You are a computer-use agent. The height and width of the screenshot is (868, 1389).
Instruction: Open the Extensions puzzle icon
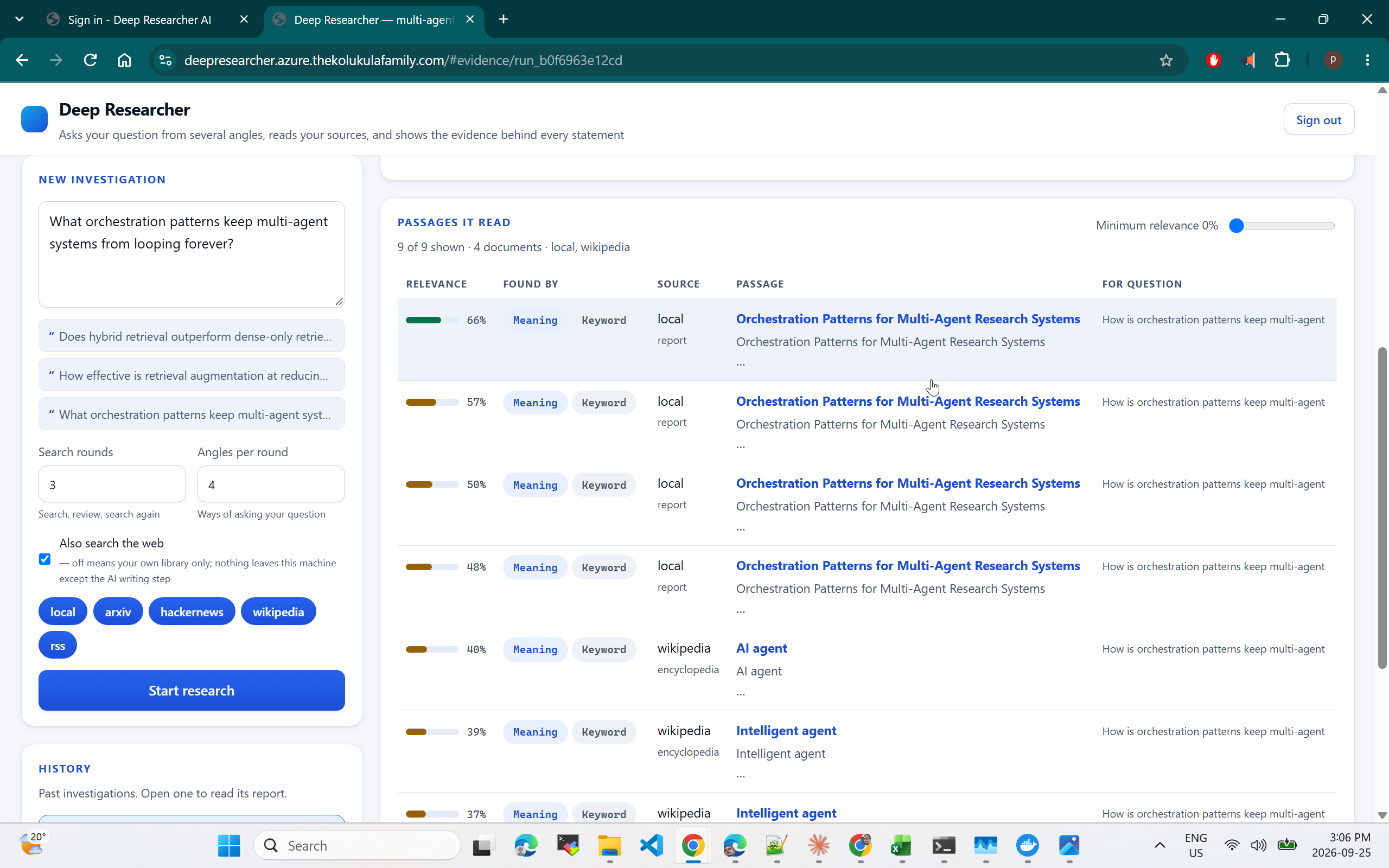click(x=1282, y=60)
